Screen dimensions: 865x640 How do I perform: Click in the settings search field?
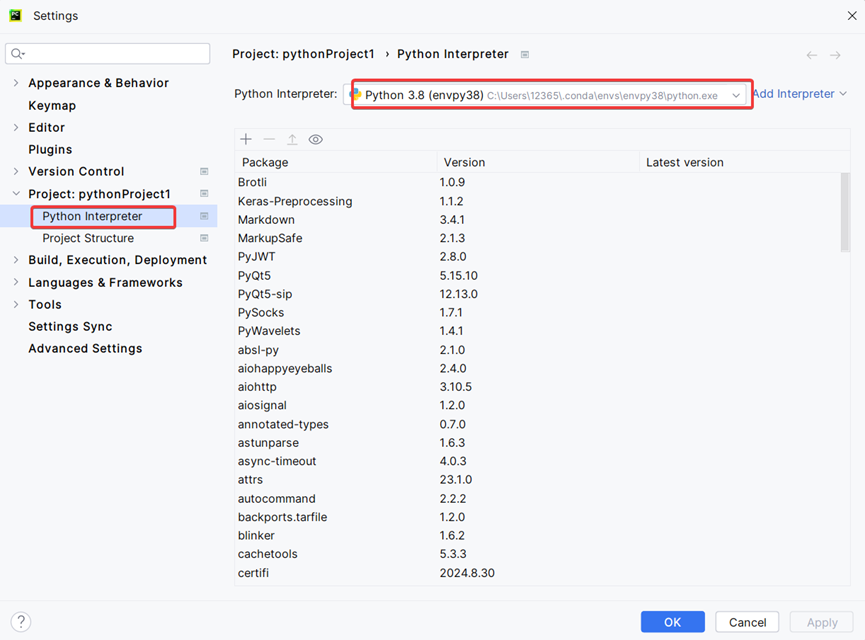pos(108,54)
